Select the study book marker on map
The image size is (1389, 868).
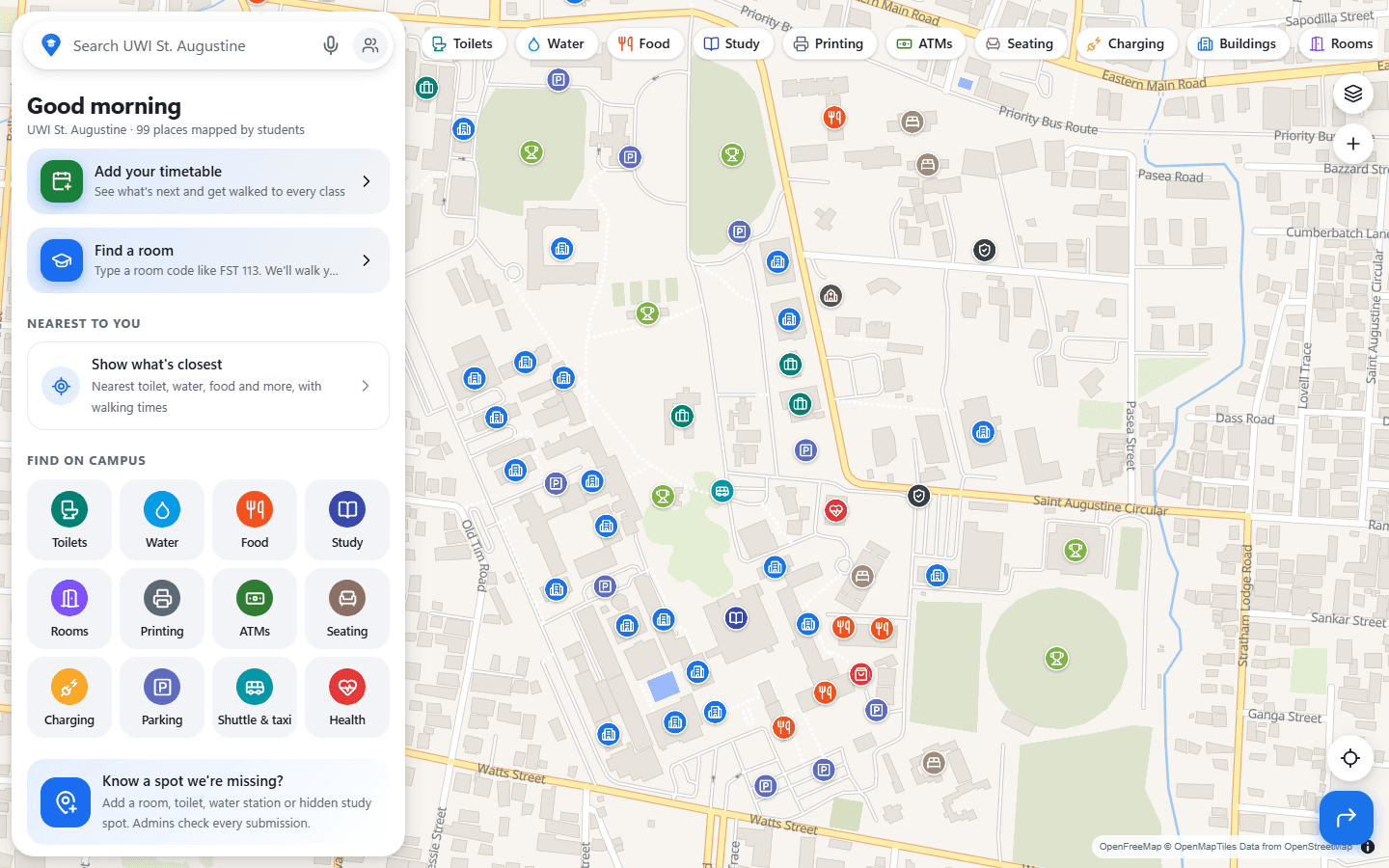(x=736, y=618)
